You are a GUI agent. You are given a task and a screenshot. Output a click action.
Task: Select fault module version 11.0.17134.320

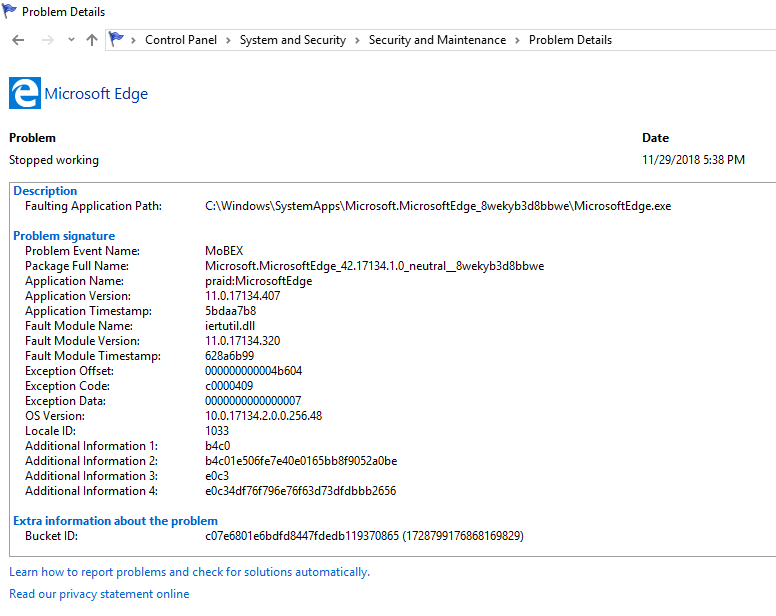click(x=242, y=341)
